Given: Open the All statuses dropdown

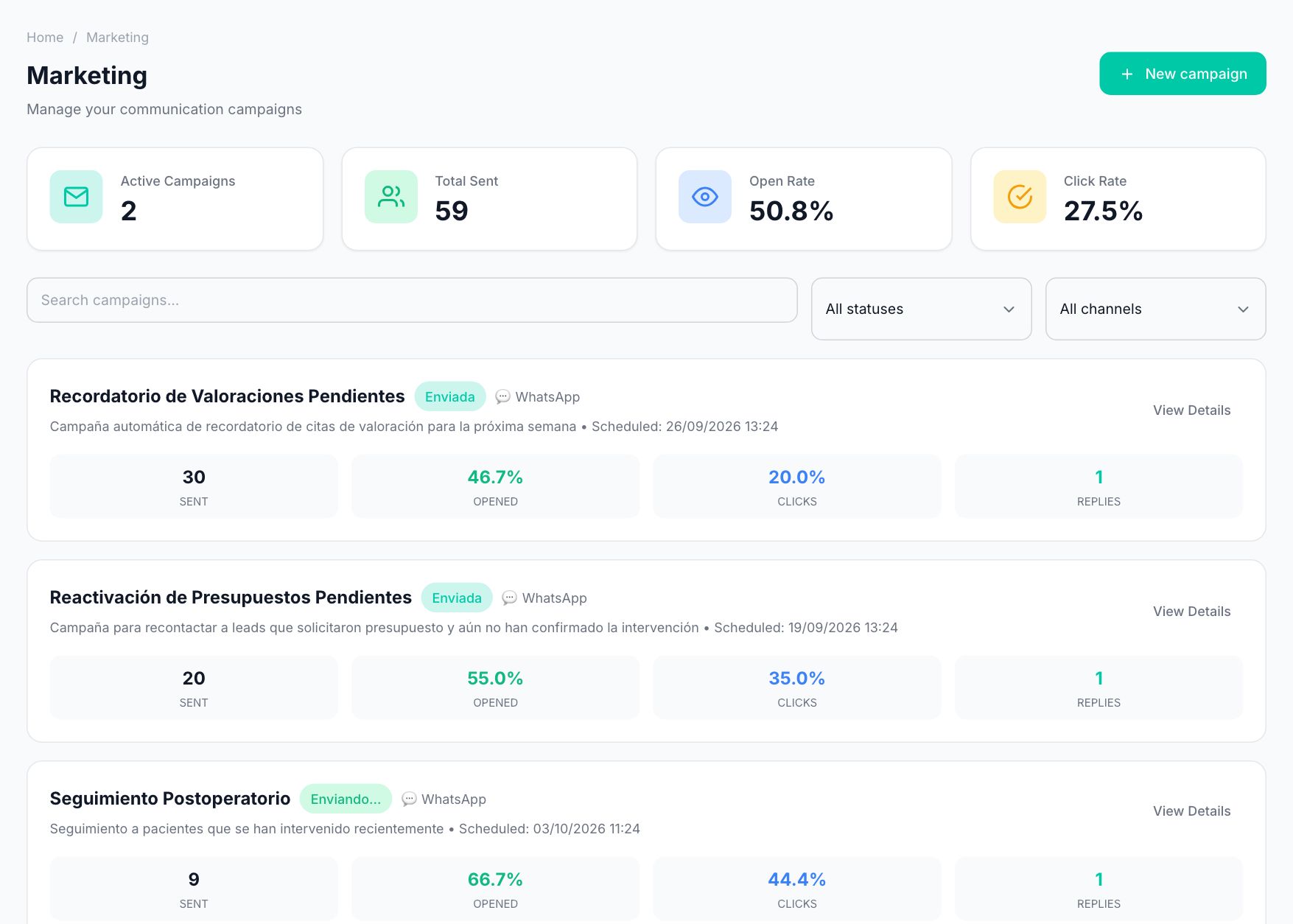Looking at the screenshot, I should coord(921,309).
